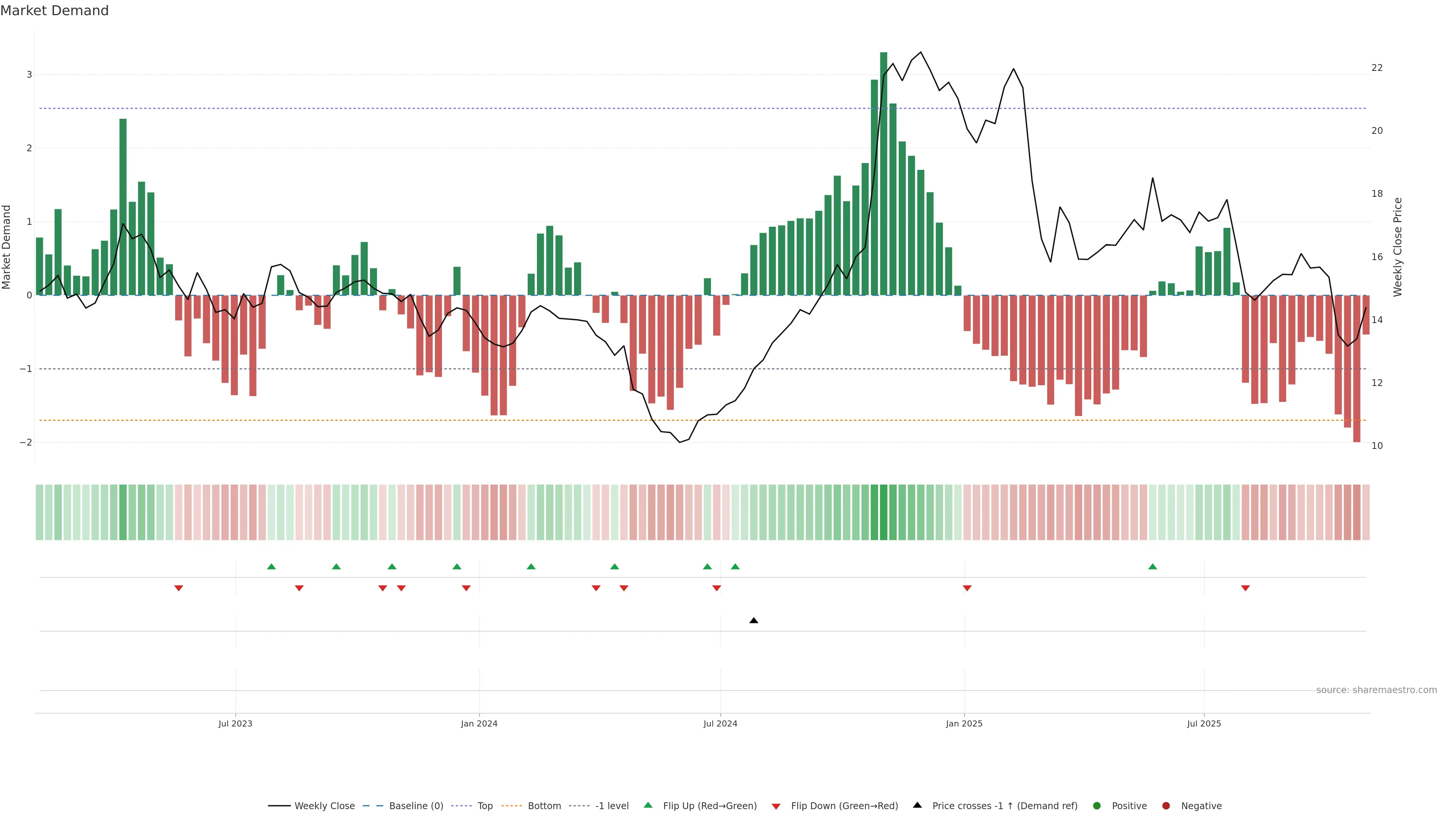1456x819 pixels.
Task: Click the Jan 2025 x-axis label
Action: pos(964,723)
